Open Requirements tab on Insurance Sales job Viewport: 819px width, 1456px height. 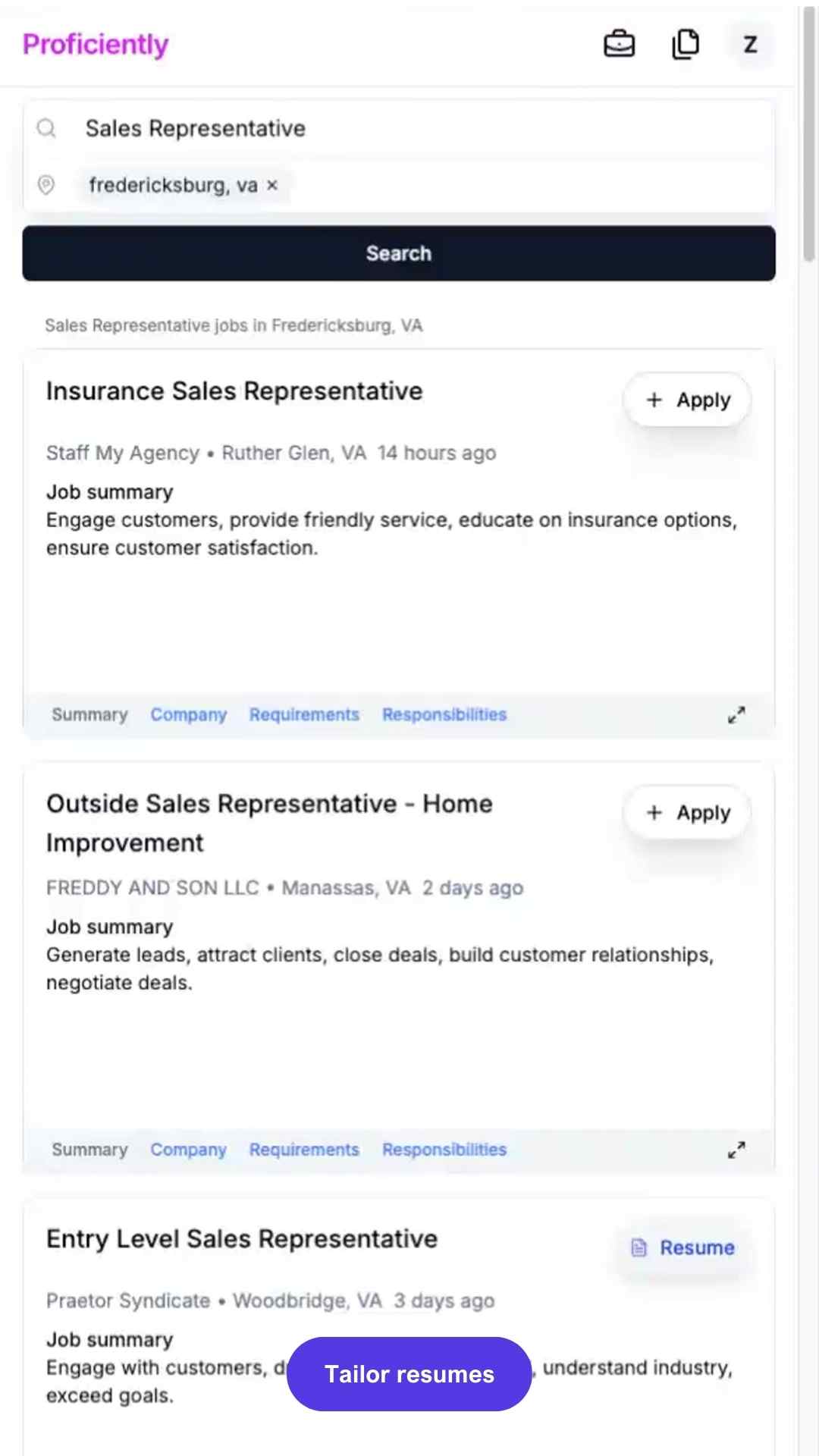(x=304, y=714)
